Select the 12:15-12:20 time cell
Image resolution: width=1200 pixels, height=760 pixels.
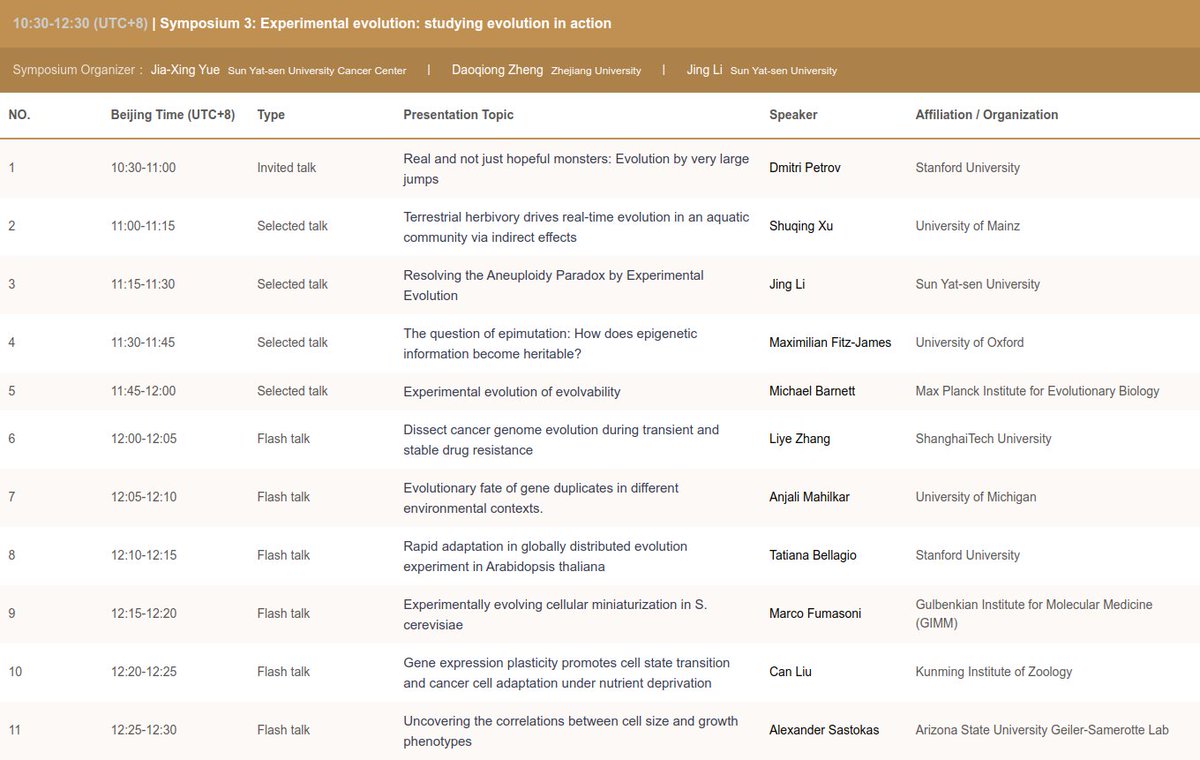[x=143, y=613]
